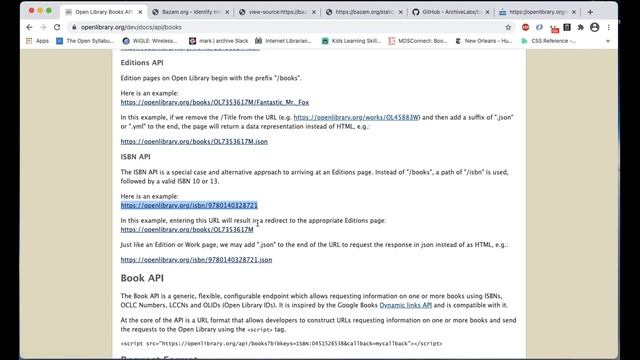Open the Apps grid in the bookmarks bar
This screenshot has width=640, height=360.
point(37,41)
